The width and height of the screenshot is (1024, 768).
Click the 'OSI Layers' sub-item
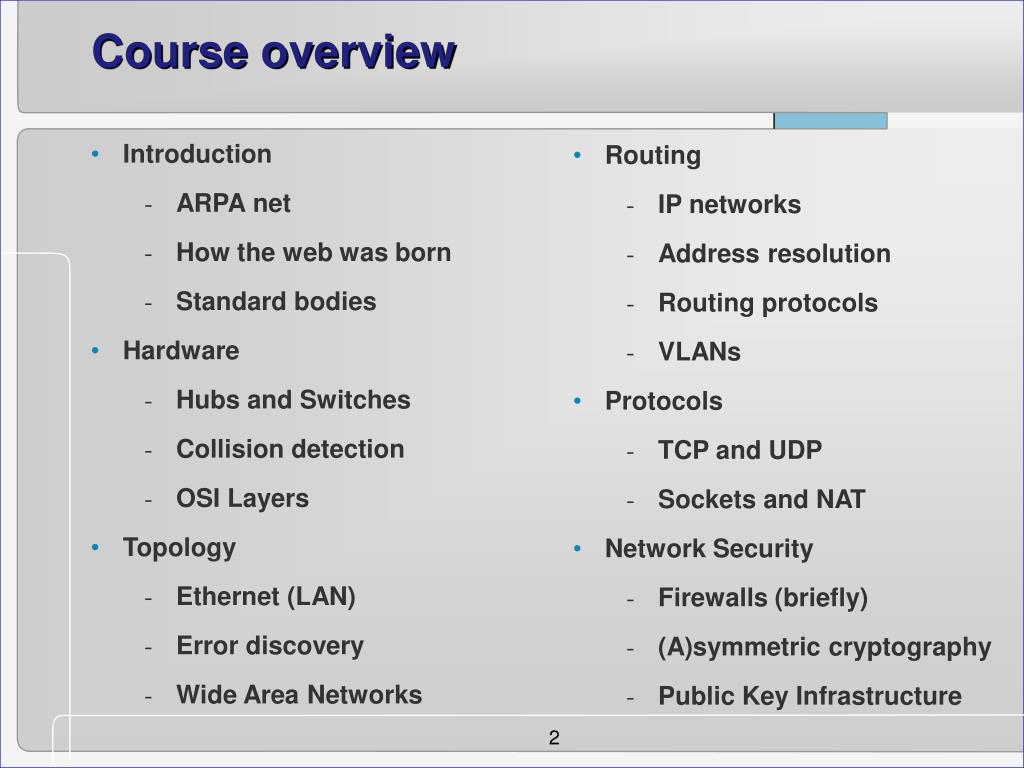(x=242, y=498)
